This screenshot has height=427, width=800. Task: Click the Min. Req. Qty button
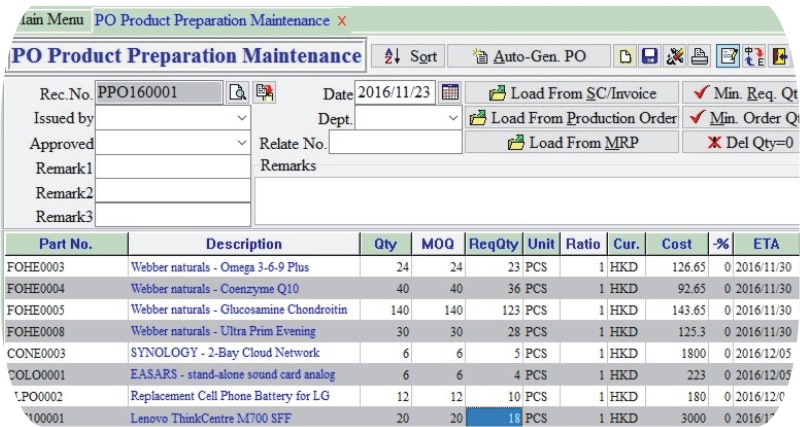[x=741, y=93]
